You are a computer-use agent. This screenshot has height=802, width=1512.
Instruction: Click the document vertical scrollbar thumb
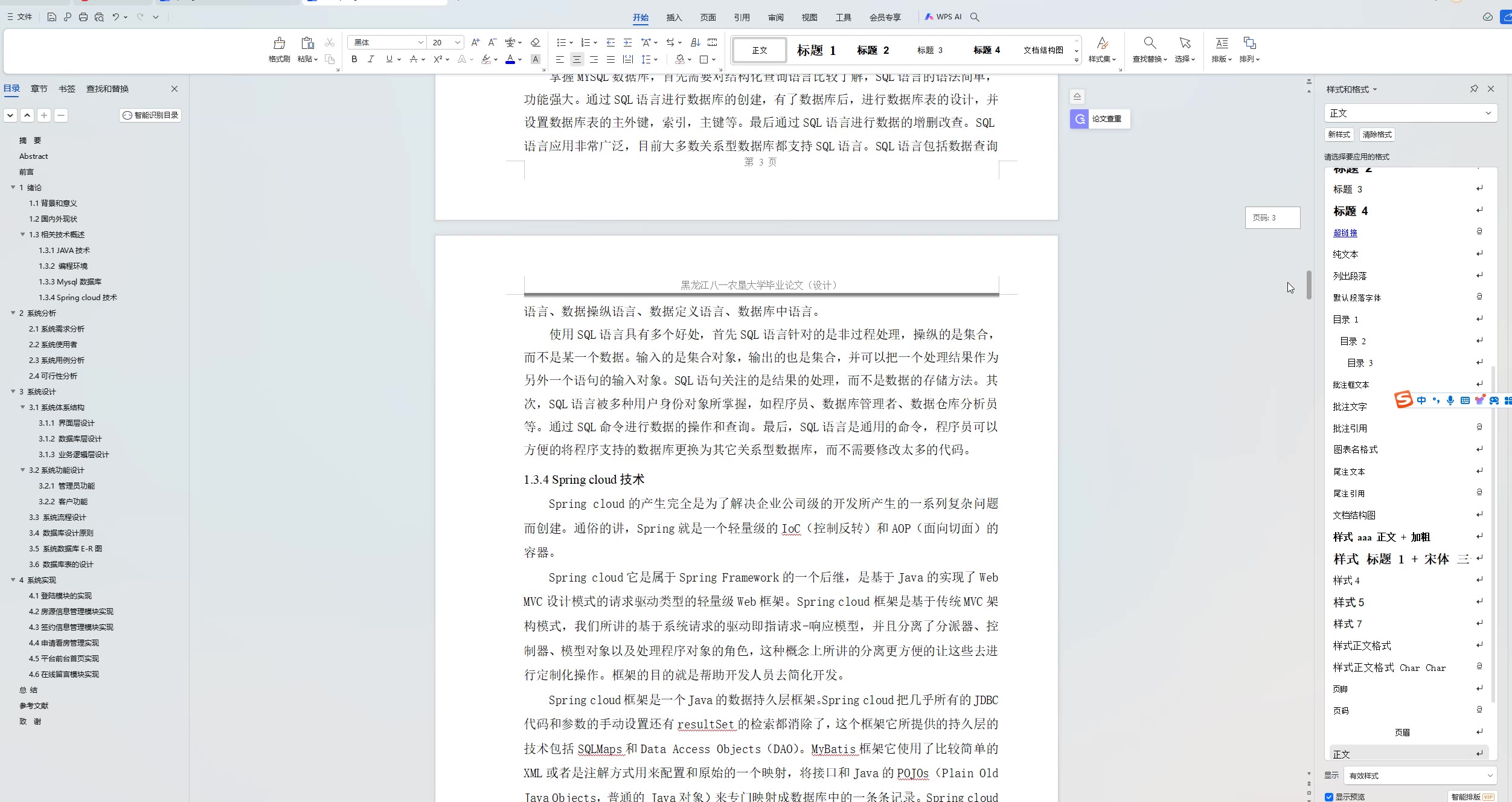pos(1309,285)
